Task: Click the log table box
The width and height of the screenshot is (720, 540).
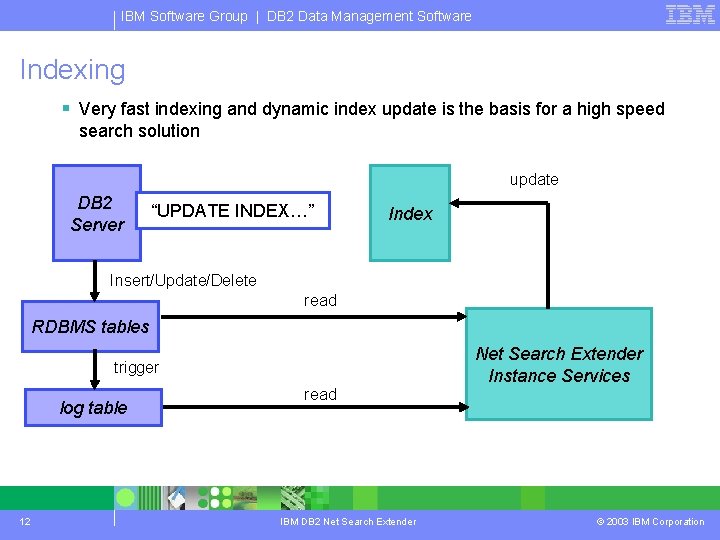Action: [94, 407]
